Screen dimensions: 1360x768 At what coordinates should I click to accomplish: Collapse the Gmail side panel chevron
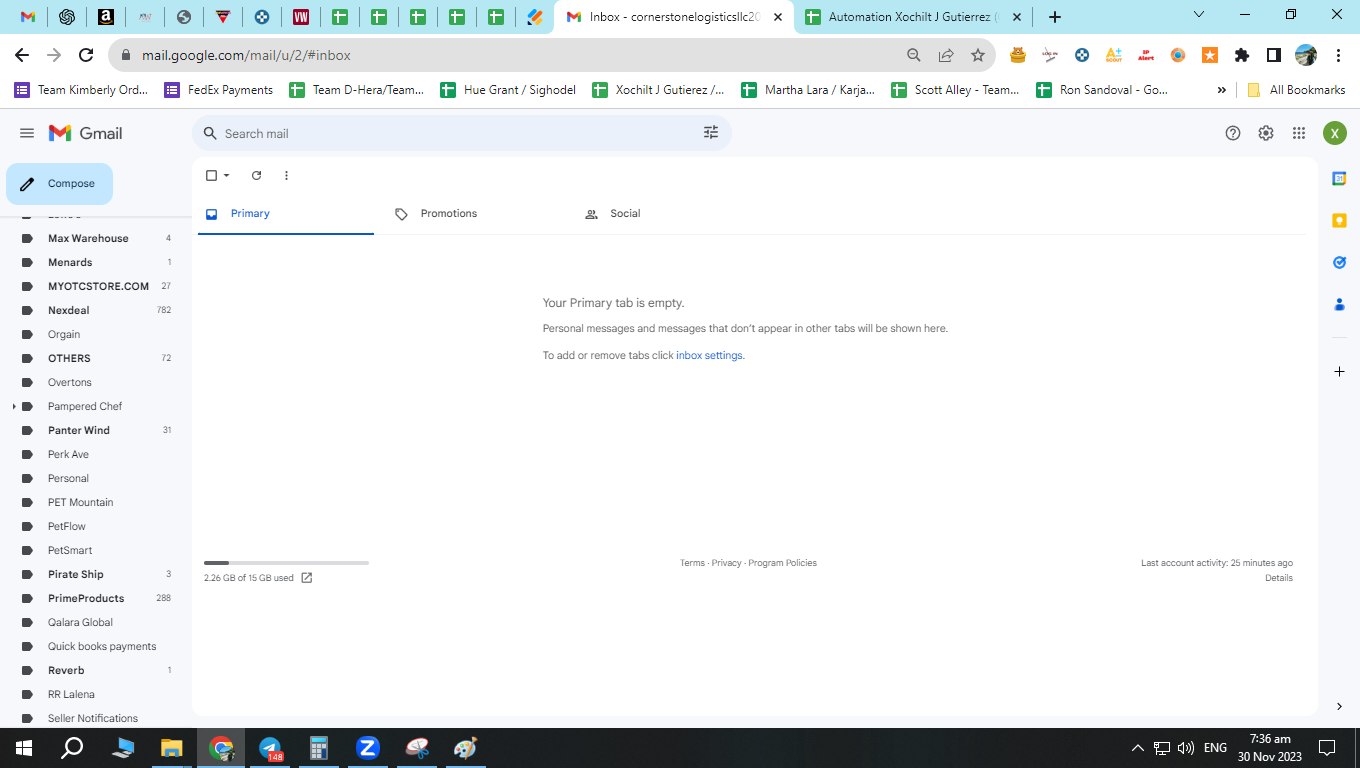click(x=1339, y=707)
